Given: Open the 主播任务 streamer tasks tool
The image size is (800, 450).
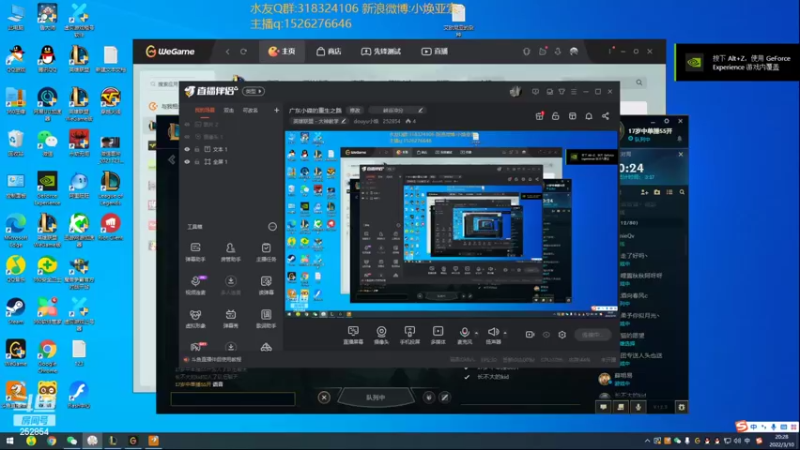Looking at the screenshot, I should (x=266, y=252).
